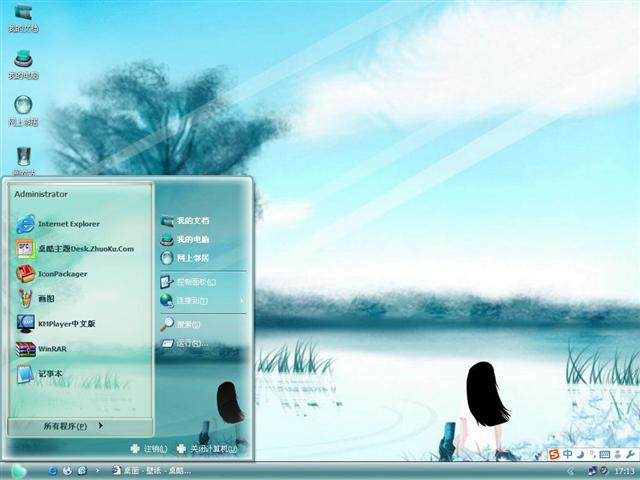Screen dimensions: 640x480
Task: Click the third quick launch icon
Action: pos(82,471)
